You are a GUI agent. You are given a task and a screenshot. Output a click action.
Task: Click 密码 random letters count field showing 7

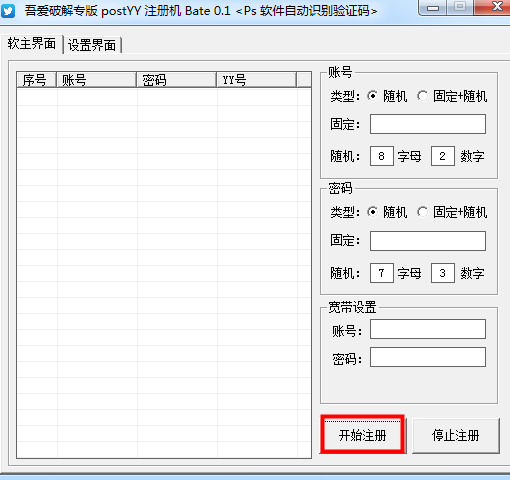[x=382, y=273]
